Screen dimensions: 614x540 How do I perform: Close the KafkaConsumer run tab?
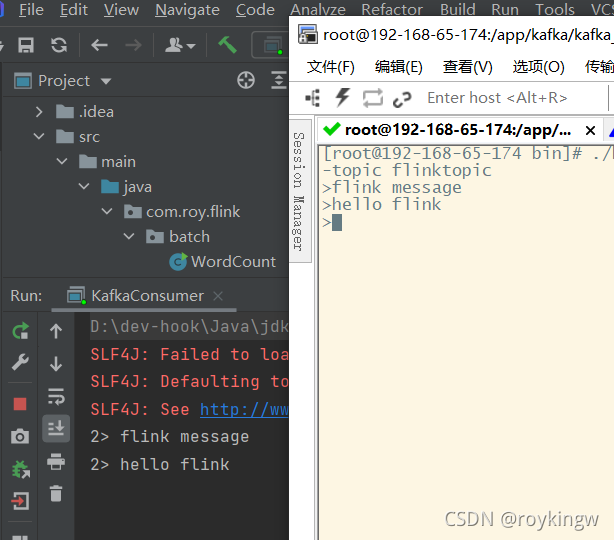tap(218, 296)
